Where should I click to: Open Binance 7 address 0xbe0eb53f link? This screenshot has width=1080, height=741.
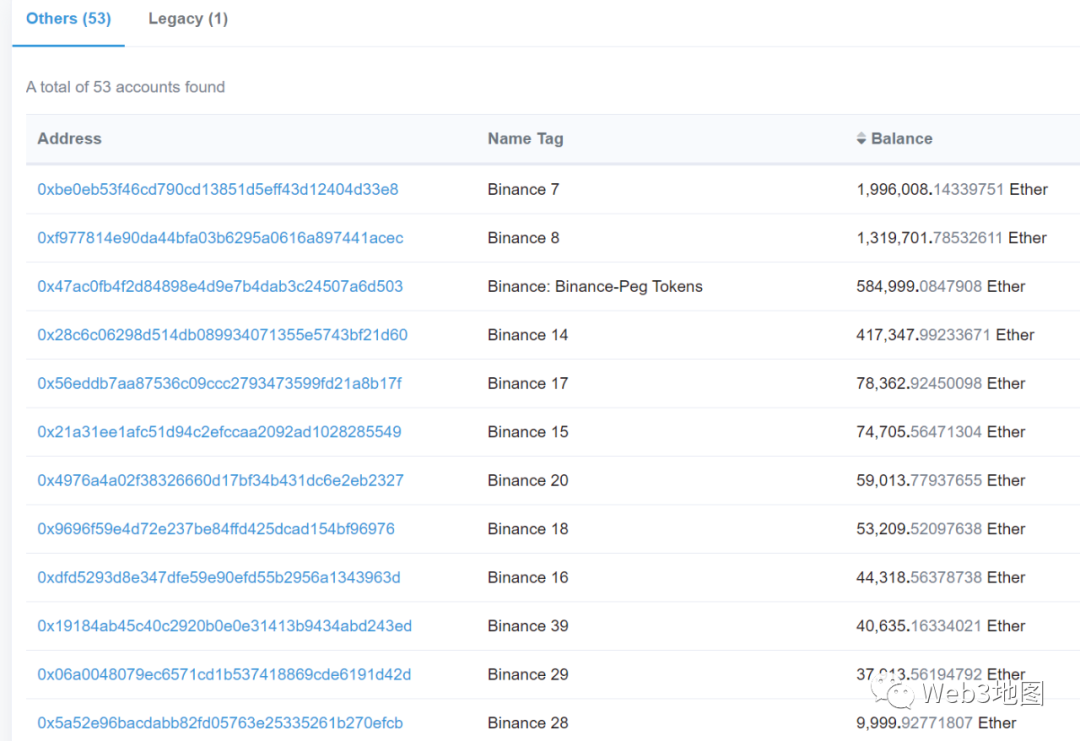pos(217,189)
